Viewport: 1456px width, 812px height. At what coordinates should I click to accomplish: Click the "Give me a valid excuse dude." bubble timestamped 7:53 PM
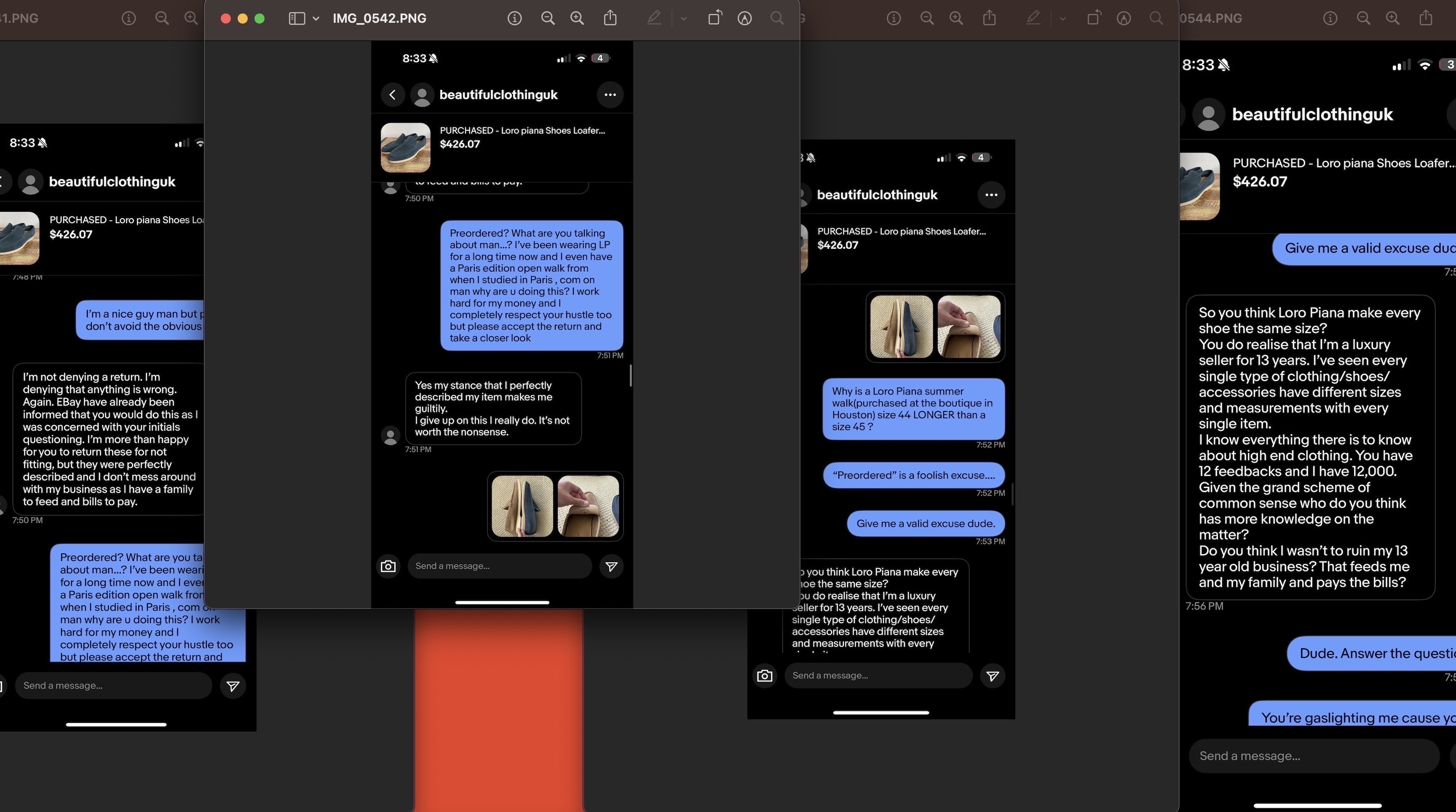[x=926, y=524]
